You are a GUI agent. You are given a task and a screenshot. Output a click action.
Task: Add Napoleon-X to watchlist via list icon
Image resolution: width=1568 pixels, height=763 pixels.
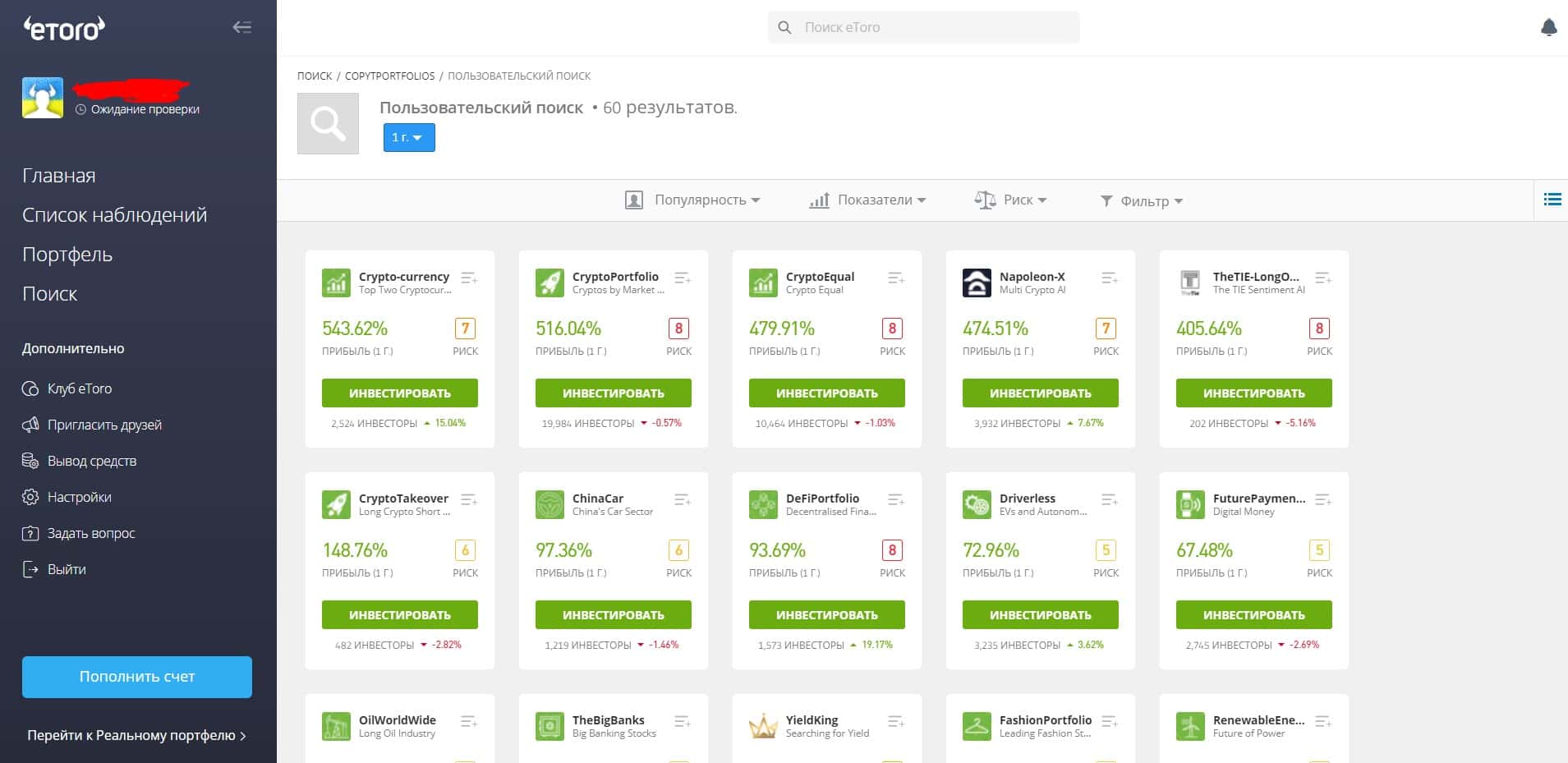(1110, 278)
